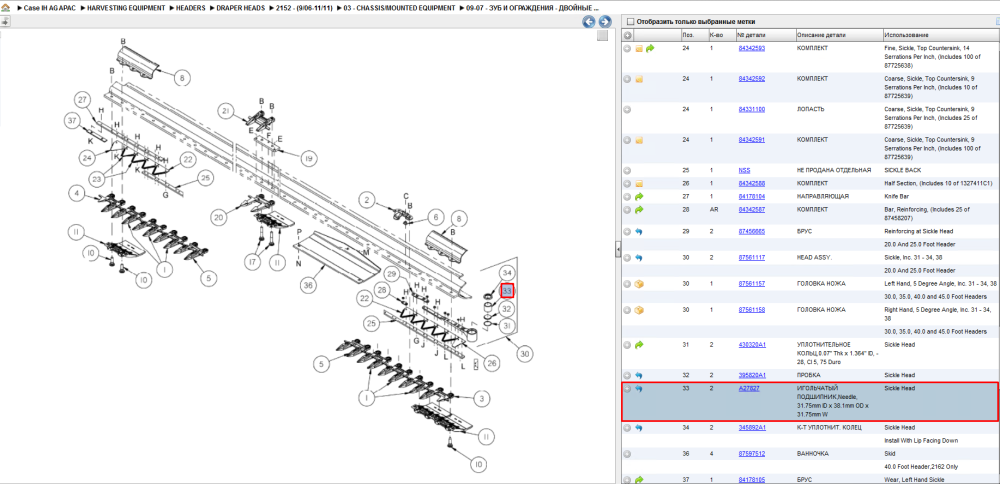Select 'ИГОЛЬЧАТЫЙ ПОДШИПНИК' description text

pos(820,392)
